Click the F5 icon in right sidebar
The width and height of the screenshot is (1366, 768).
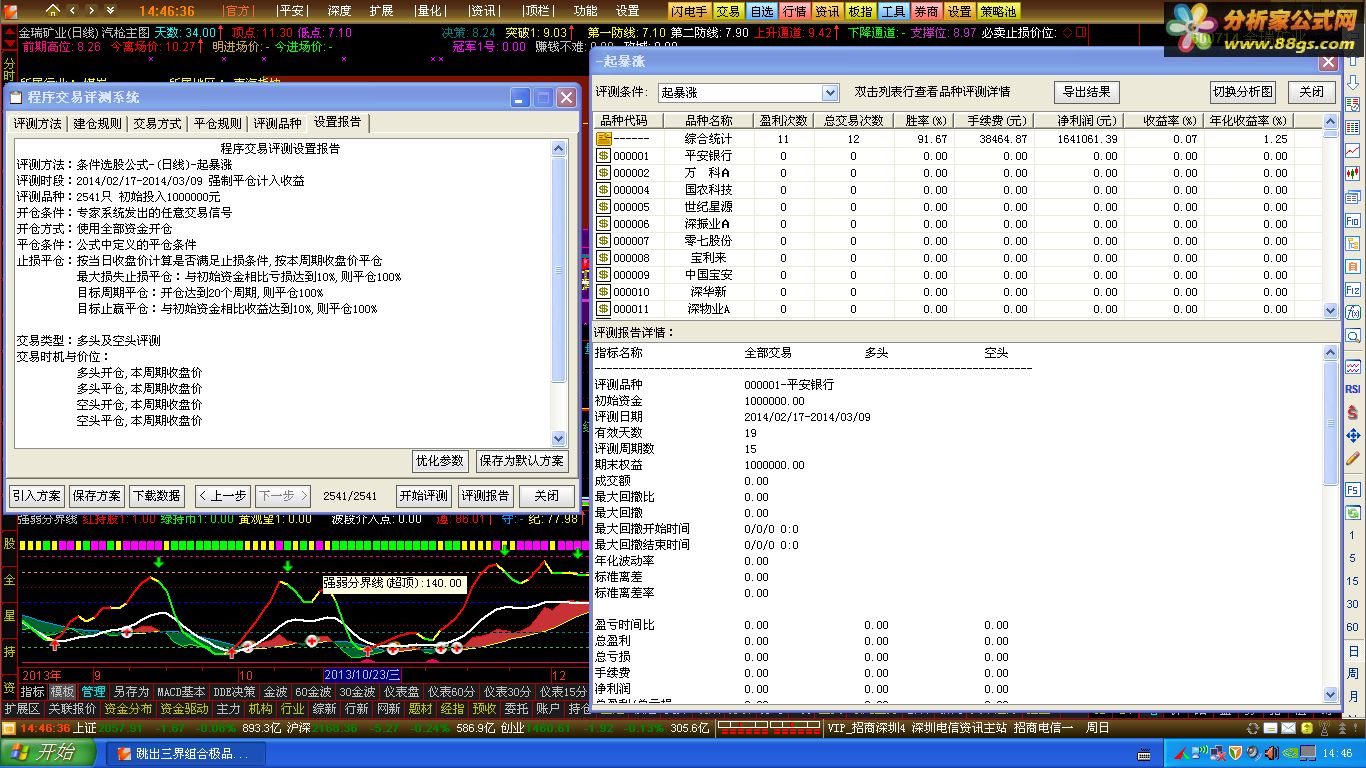(x=1353, y=490)
